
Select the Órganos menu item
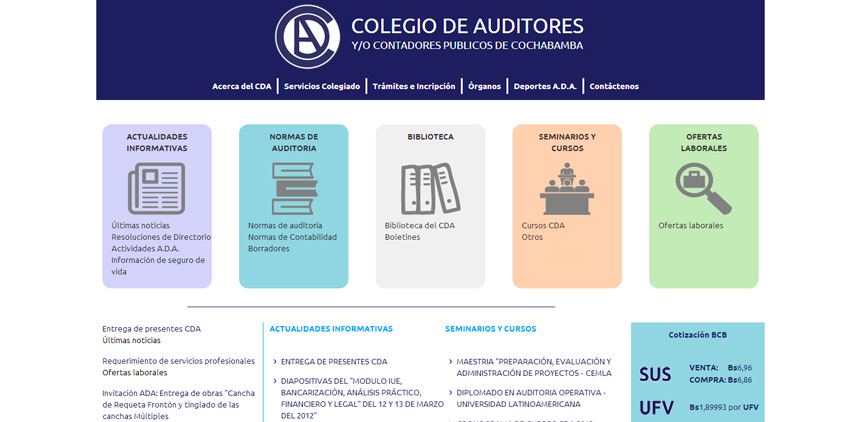(x=484, y=86)
